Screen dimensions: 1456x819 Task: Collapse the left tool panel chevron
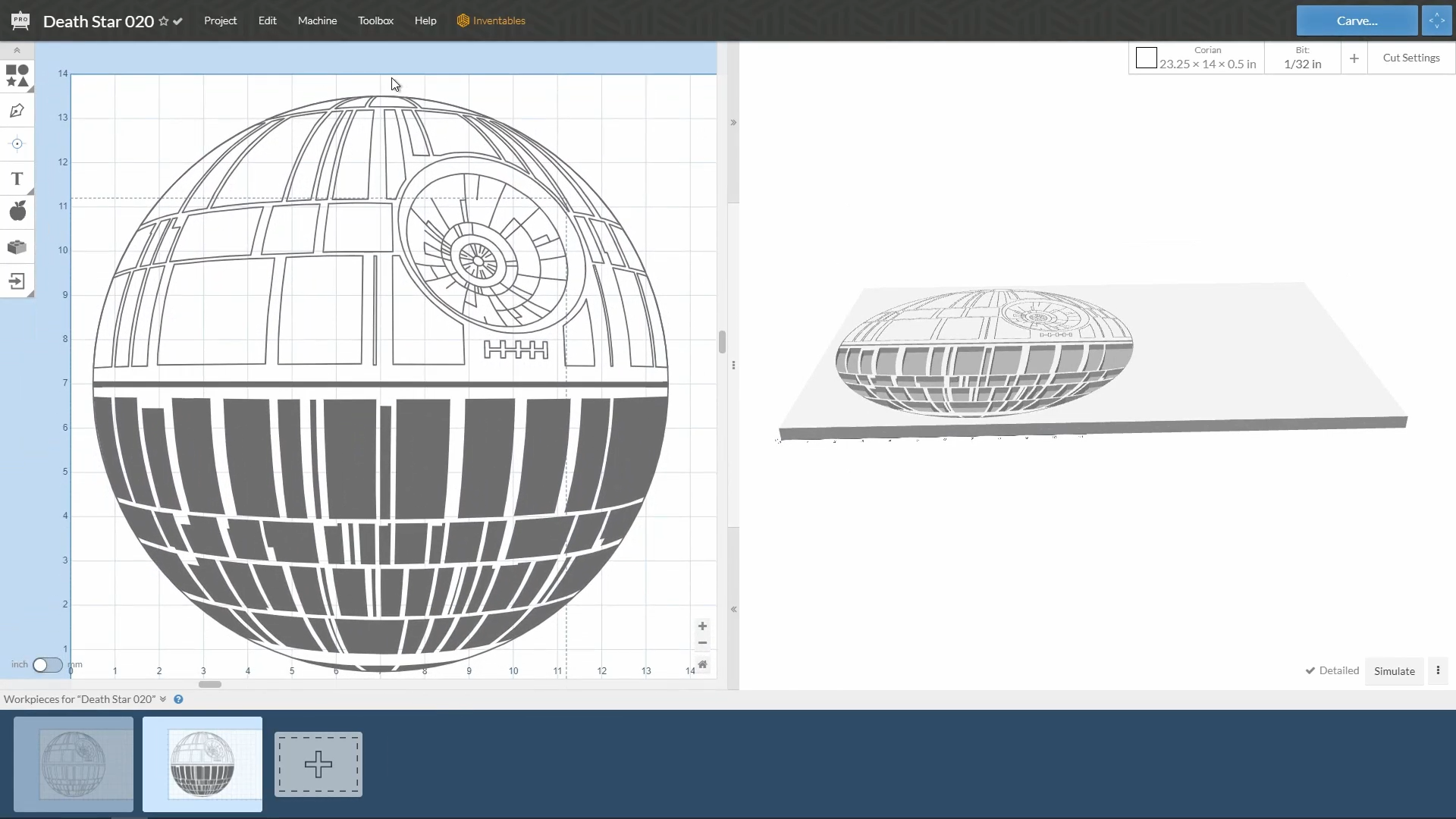coord(17,50)
